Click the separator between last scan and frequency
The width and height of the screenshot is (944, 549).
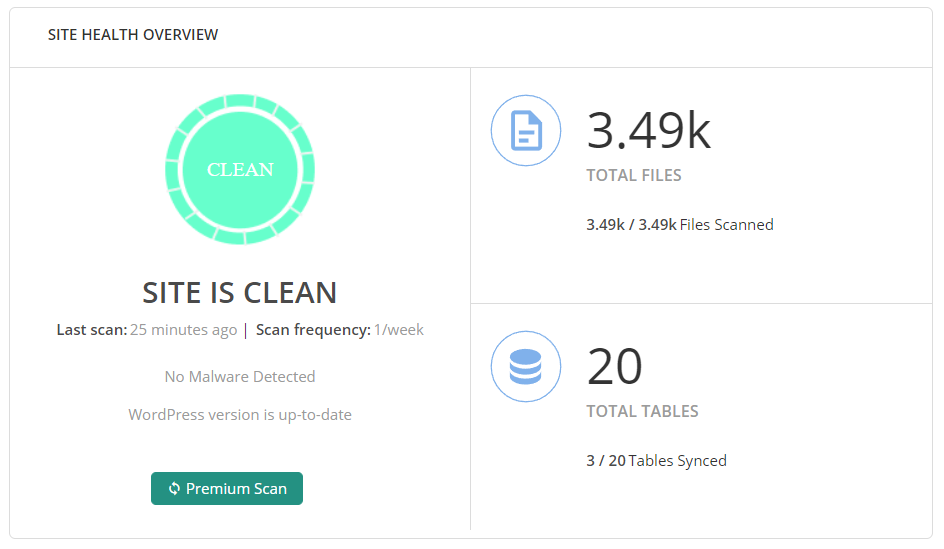(x=246, y=330)
